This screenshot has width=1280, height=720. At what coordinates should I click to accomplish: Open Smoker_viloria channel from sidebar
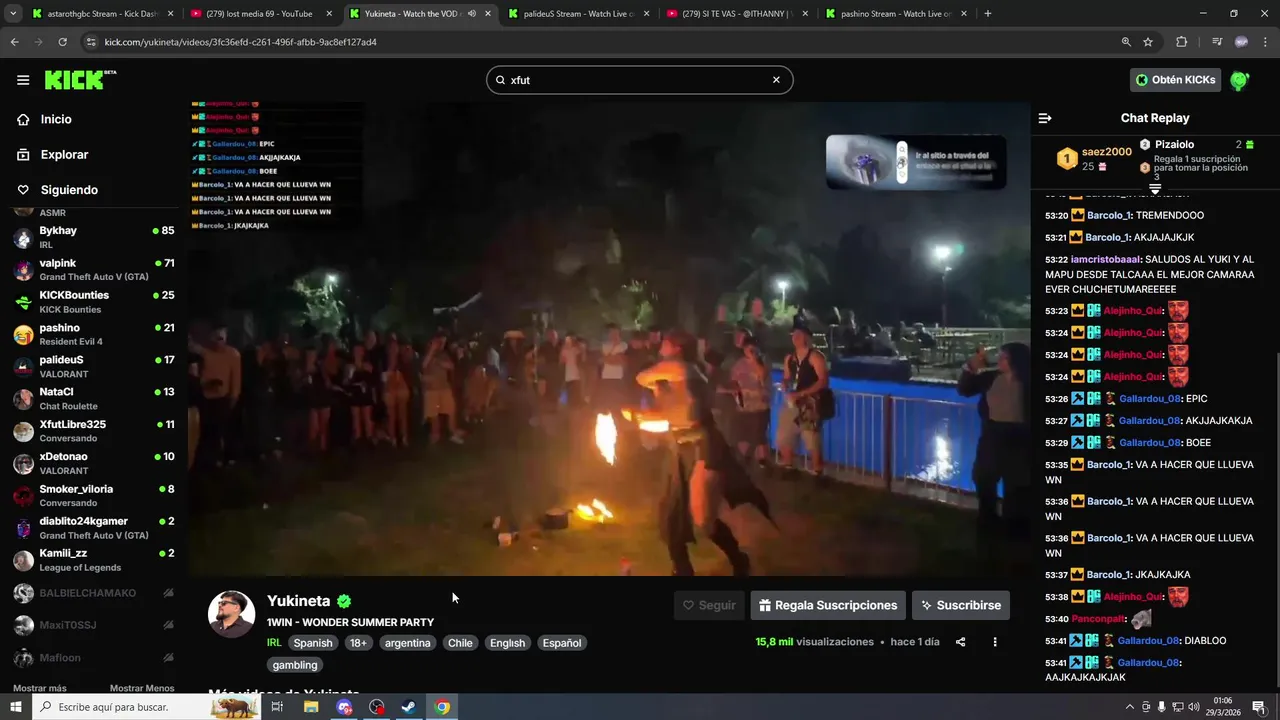(93, 496)
